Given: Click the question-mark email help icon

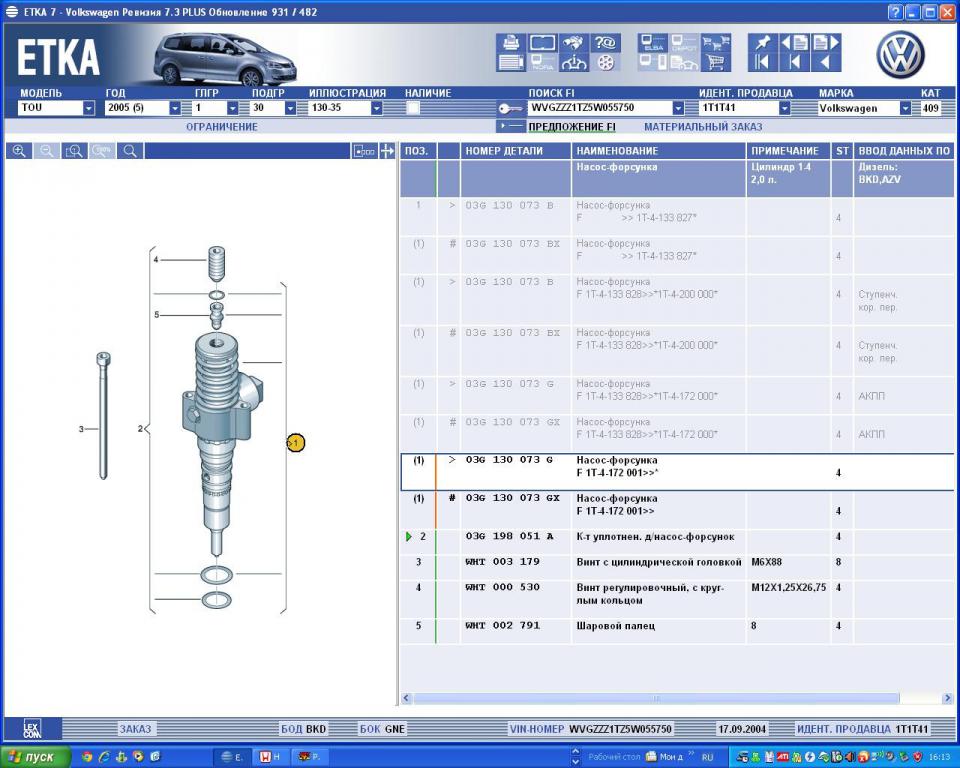Looking at the screenshot, I should point(605,42).
